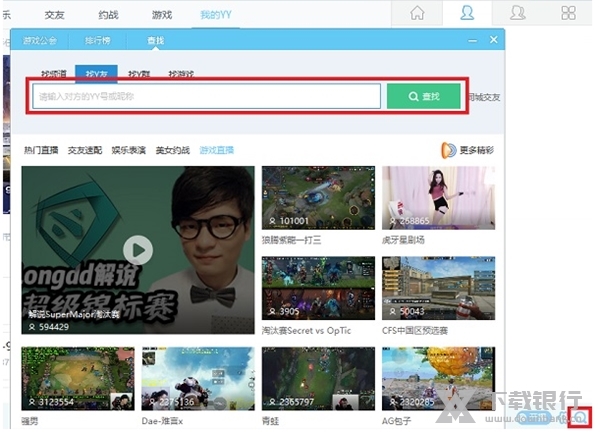Open the 虎牙星剧场 stream thumbnail
Screen dimensions: 600x432
coord(439,198)
